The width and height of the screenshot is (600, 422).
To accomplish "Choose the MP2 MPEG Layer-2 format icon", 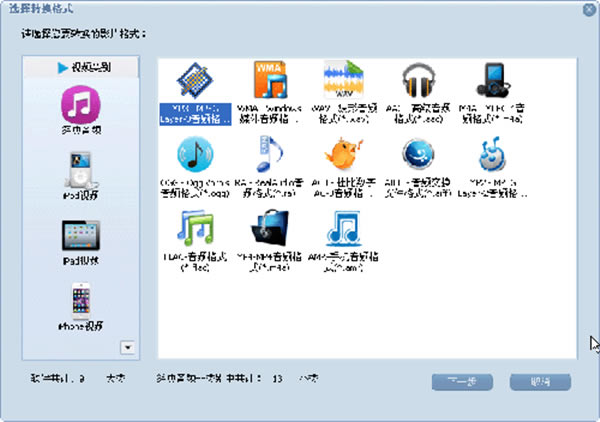I will [x=493, y=154].
